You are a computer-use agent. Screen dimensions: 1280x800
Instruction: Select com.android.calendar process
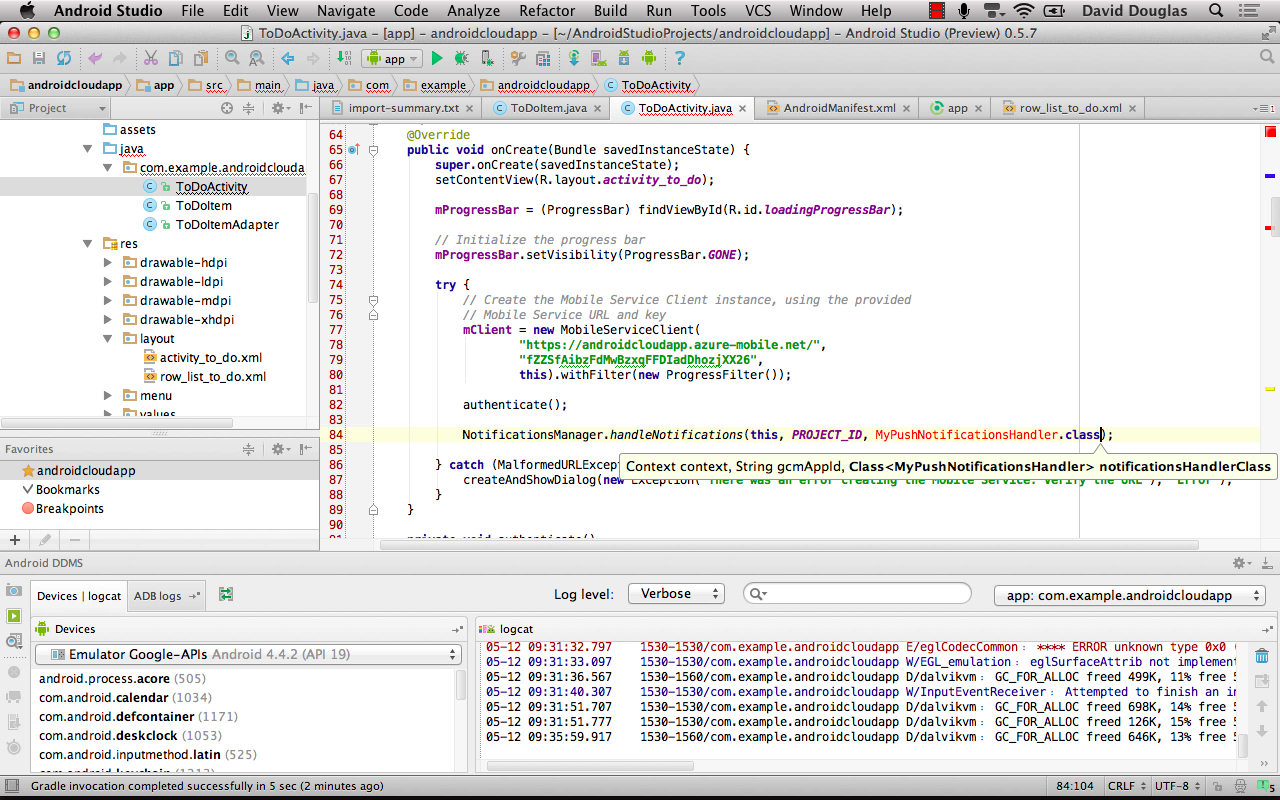tap(126, 698)
